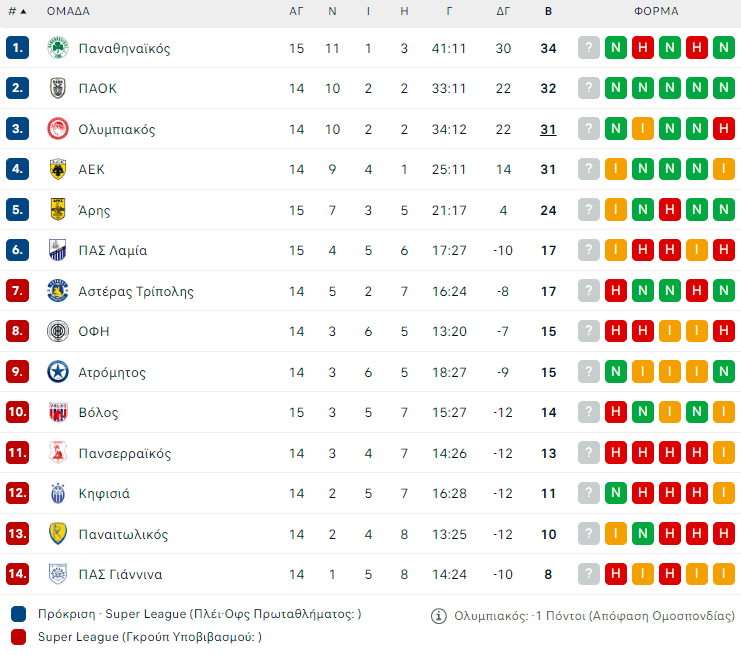
Task: Open the Κηφισιά team link
Action: 104,493
